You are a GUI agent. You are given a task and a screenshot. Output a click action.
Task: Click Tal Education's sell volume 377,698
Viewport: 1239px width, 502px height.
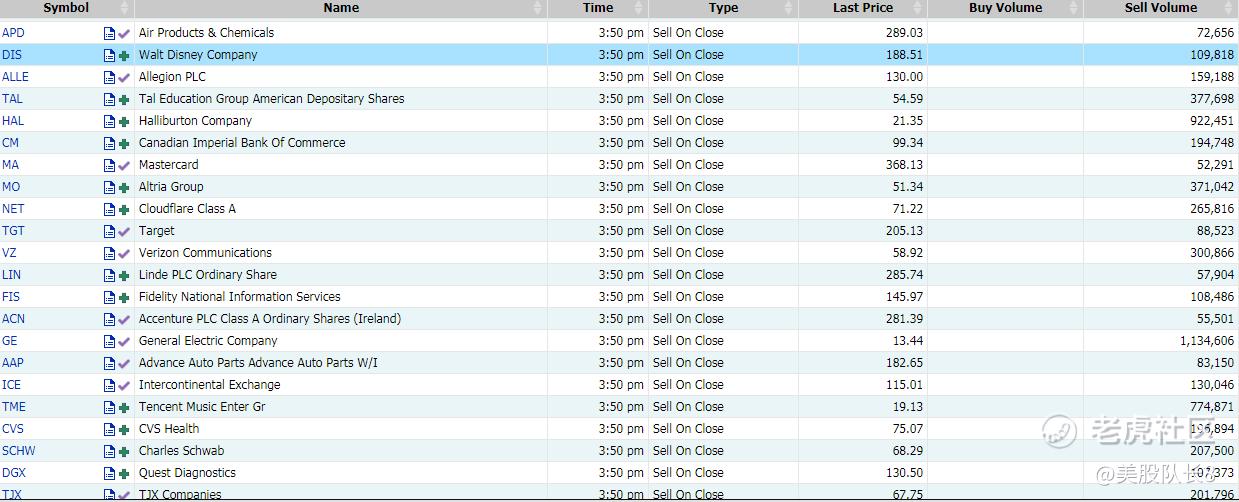click(1212, 99)
